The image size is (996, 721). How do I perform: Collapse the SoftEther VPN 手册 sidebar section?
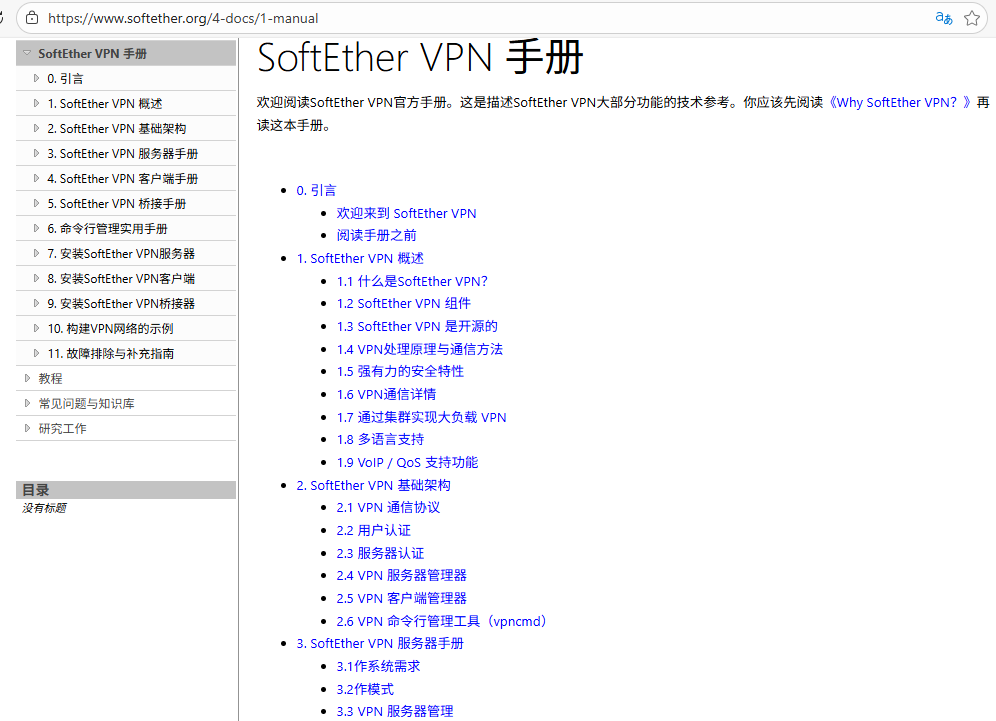(27, 54)
